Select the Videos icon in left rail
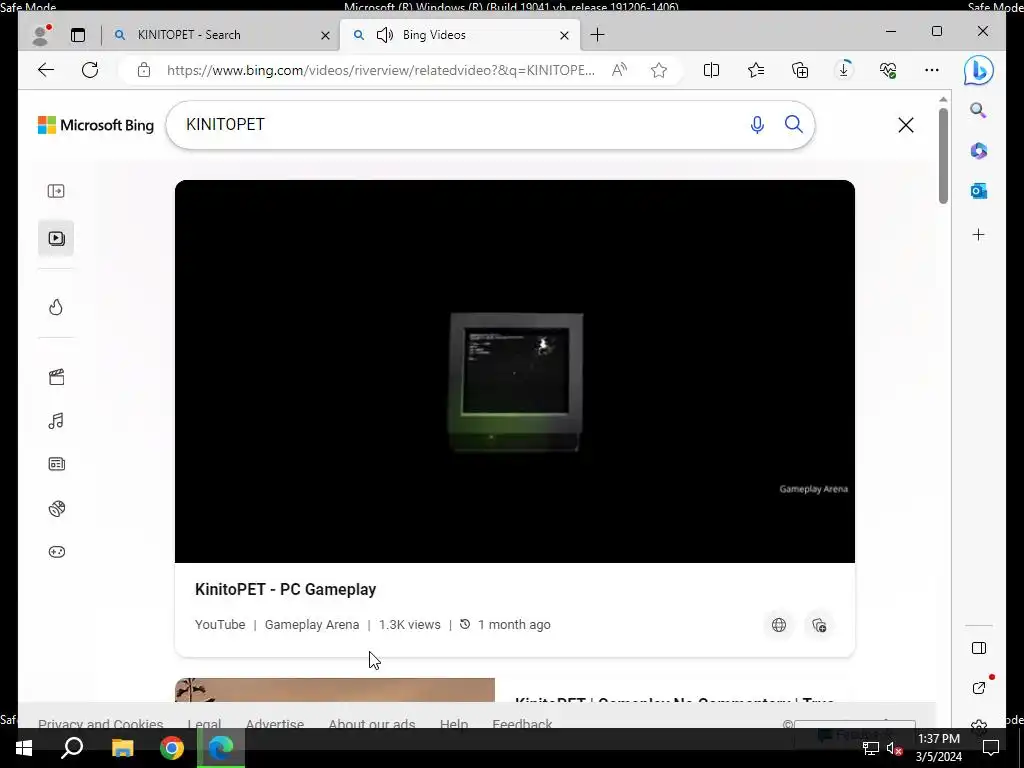 tap(56, 238)
